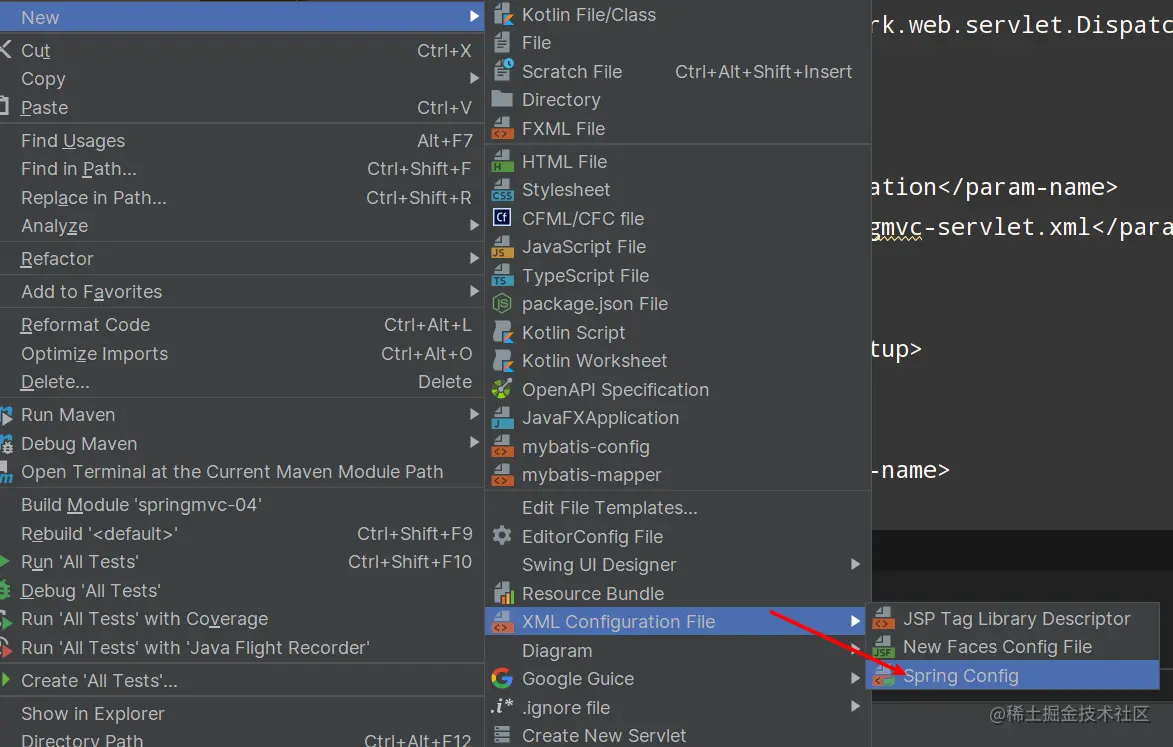Select Directory Path menu entry
Image resolution: width=1173 pixels, height=747 pixels.
coord(241,739)
